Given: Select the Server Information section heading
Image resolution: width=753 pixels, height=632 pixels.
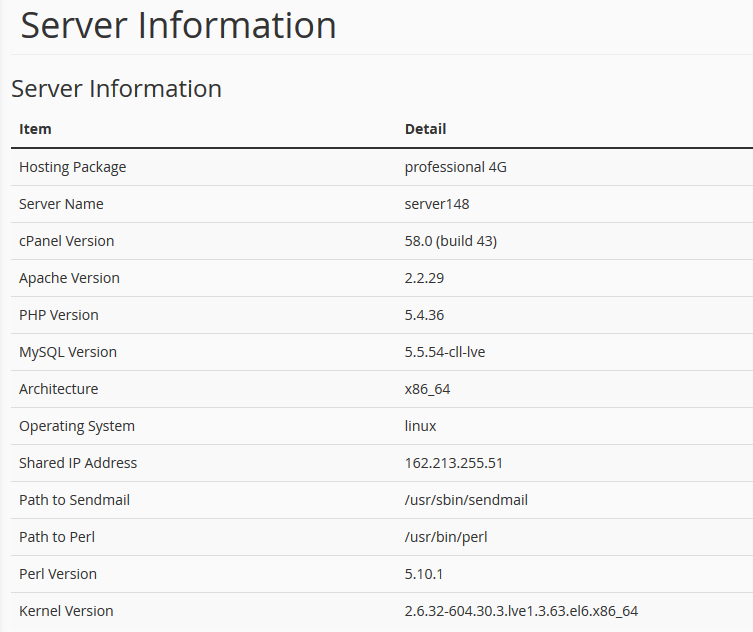Looking at the screenshot, I should (116, 89).
